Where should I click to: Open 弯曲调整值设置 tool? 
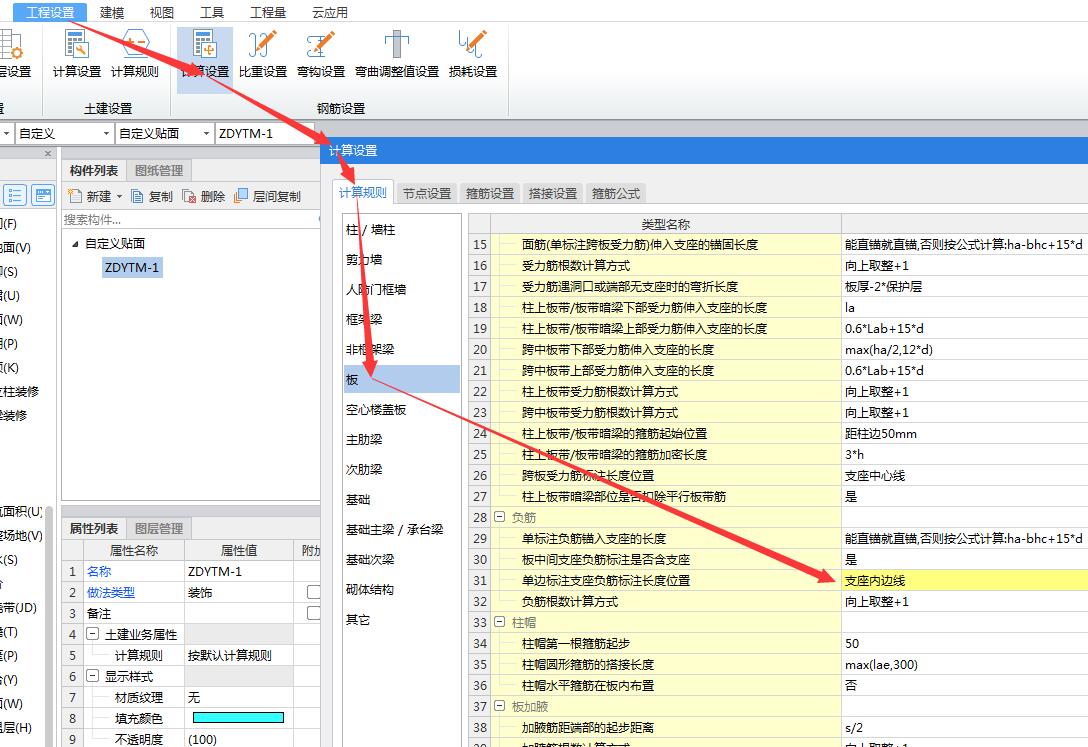tap(397, 53)
